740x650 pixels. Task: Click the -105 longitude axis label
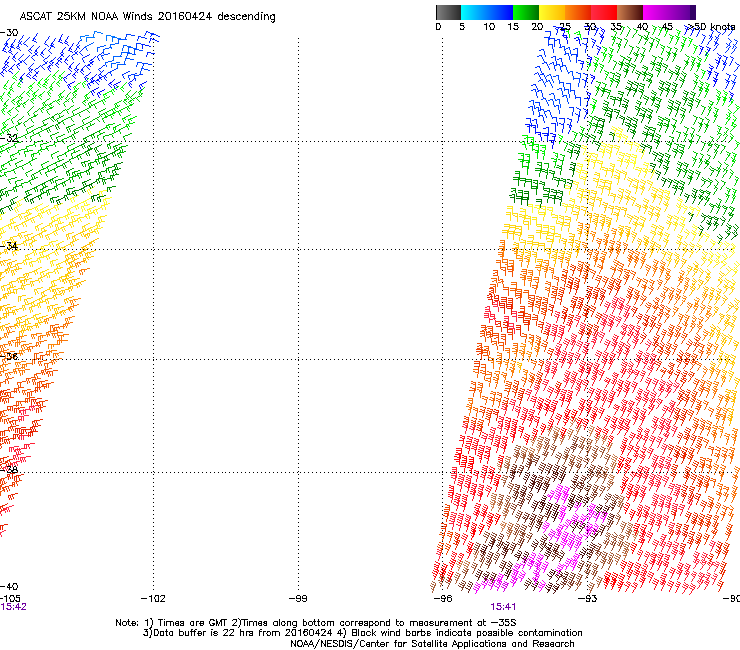coord(10,598)
